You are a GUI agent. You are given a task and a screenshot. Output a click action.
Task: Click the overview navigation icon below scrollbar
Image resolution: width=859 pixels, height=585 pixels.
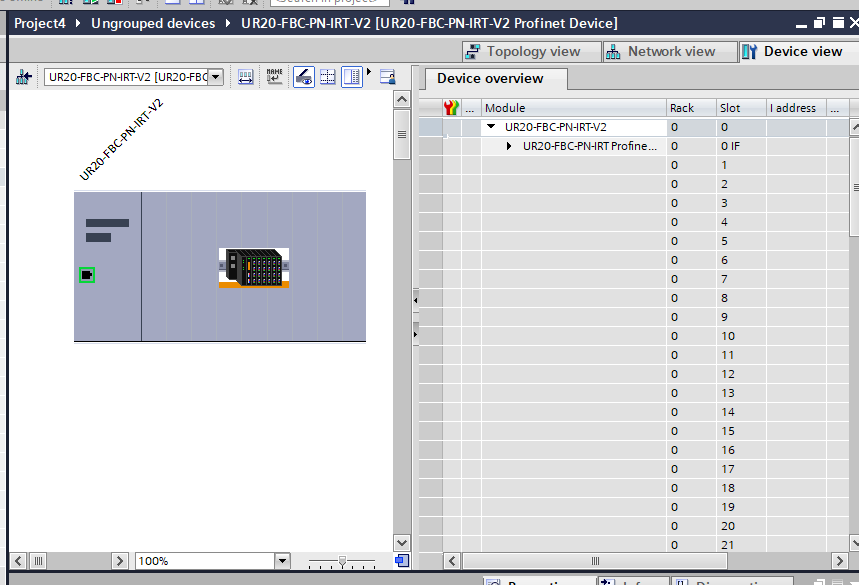pos(402,561)
